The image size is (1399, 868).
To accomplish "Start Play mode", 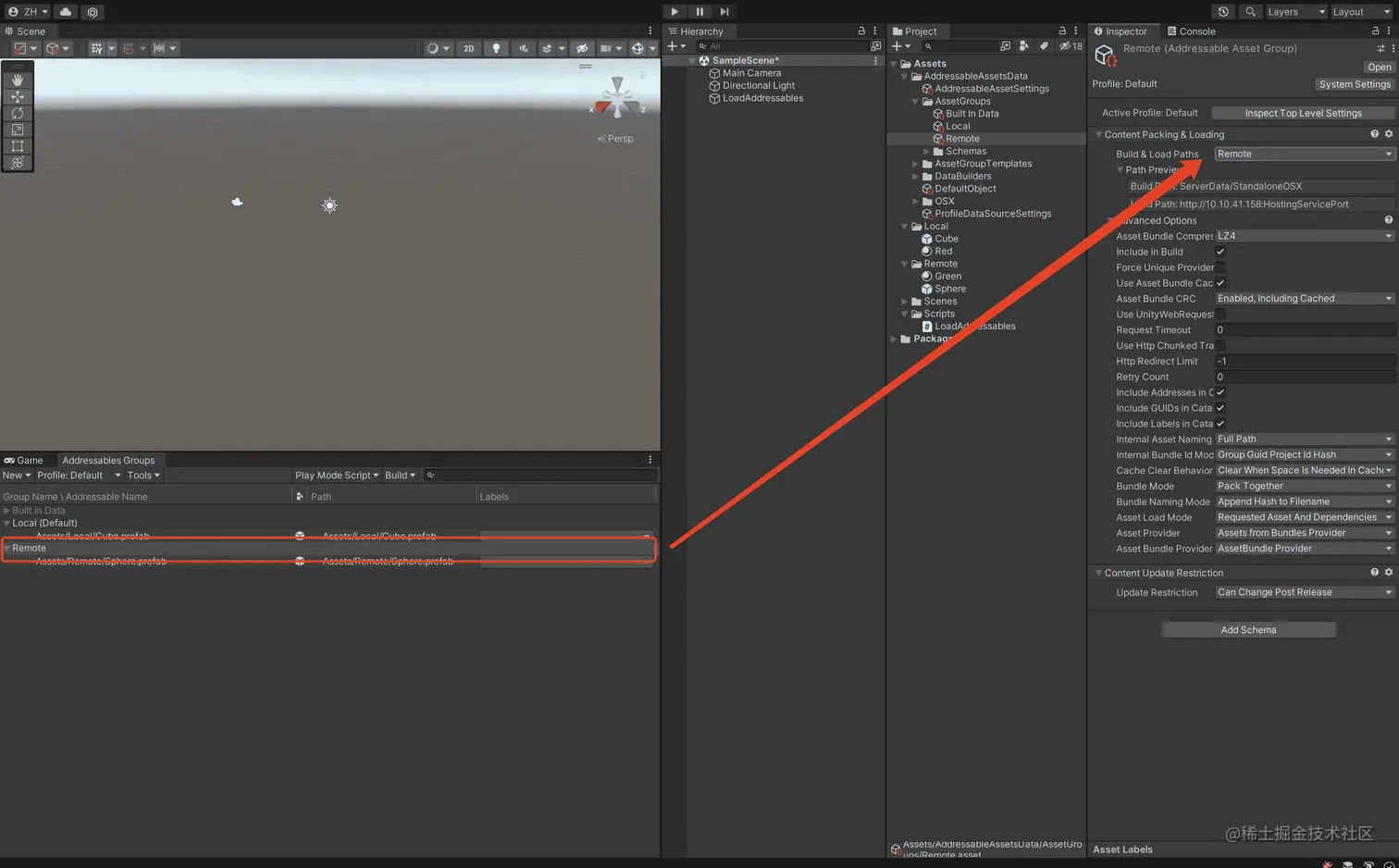I will [675, 12].
